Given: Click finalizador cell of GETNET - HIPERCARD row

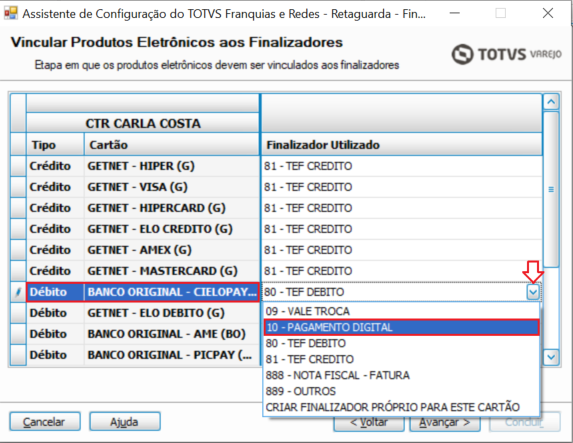Looking at the screenshot, I should 401,208.
